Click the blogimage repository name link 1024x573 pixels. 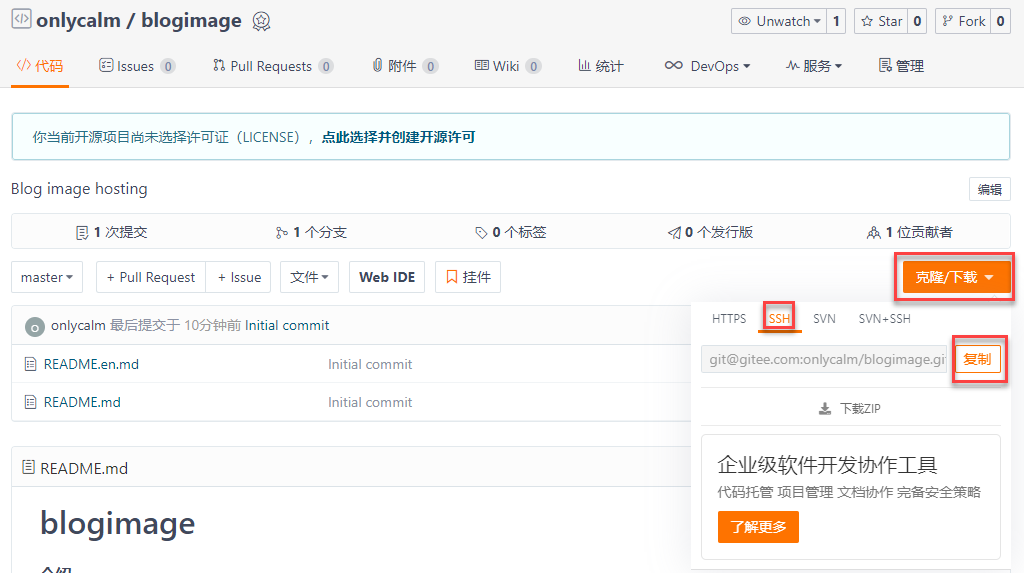tap(191, 21)
